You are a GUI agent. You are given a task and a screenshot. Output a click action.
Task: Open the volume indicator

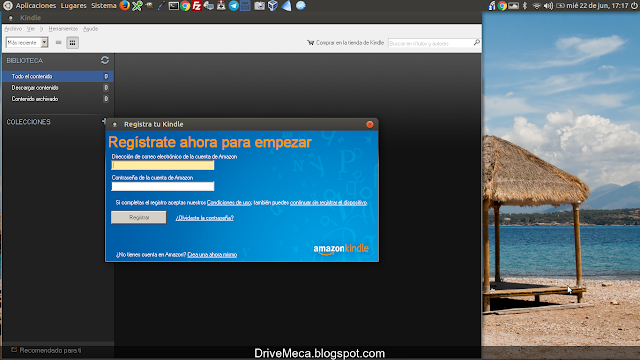click(x=548, y=6)
